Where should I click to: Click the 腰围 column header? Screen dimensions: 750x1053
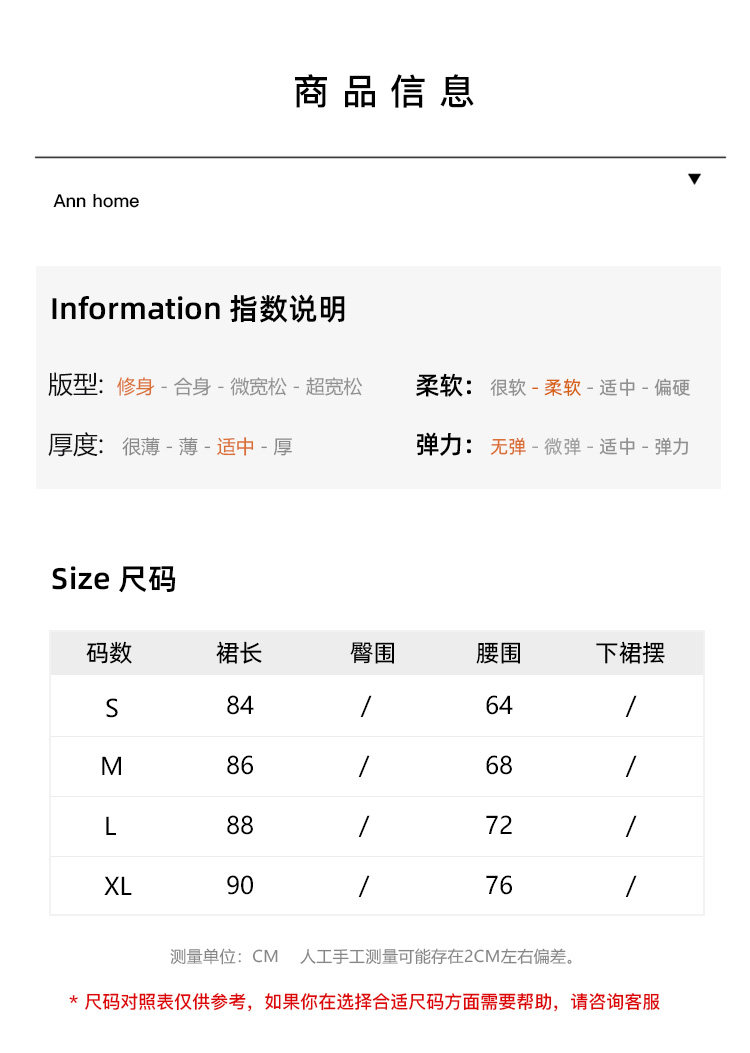[x=498, y=654]
